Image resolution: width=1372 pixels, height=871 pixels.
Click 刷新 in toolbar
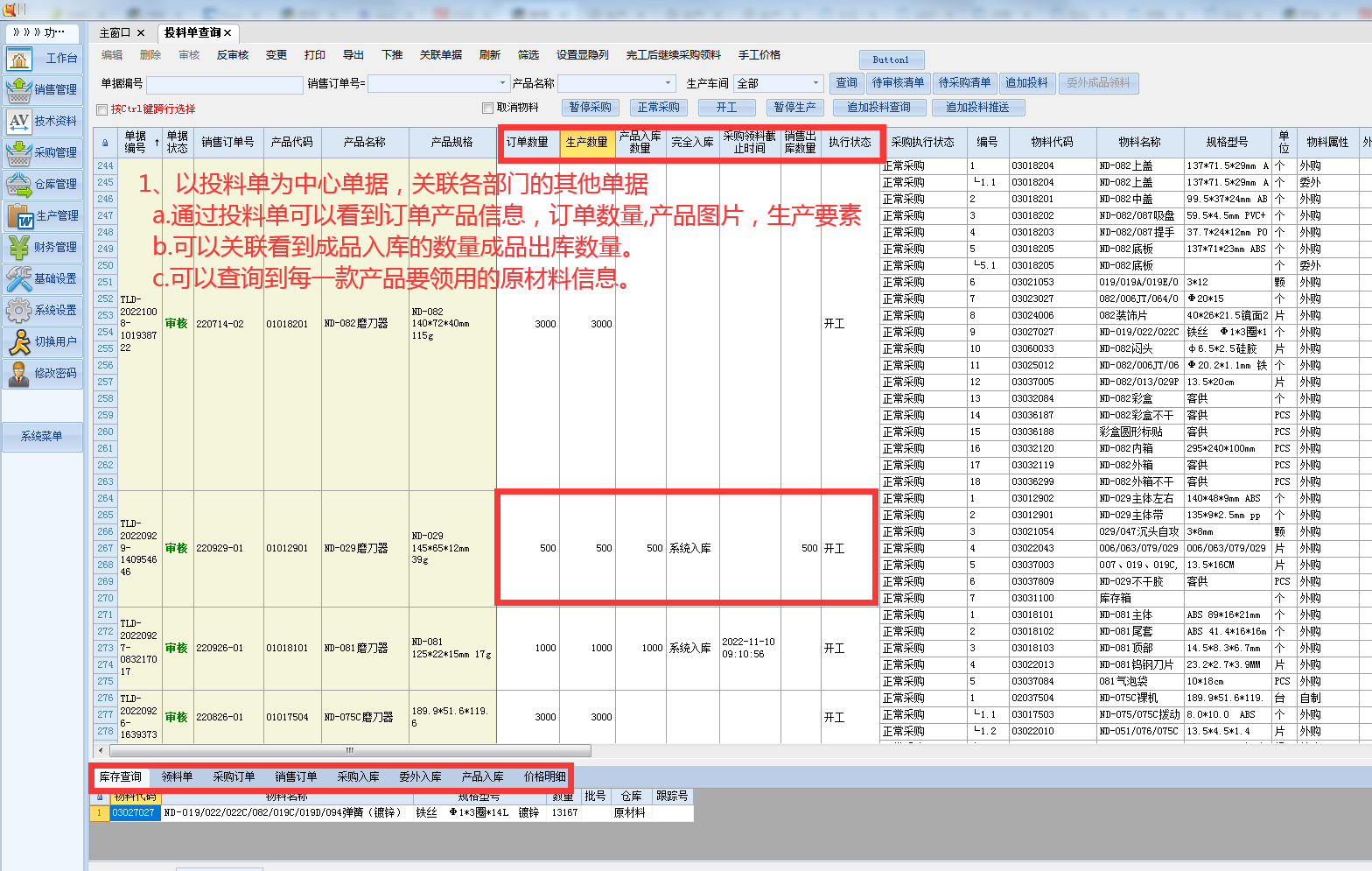pyautogui.click(x=490, y=55)
